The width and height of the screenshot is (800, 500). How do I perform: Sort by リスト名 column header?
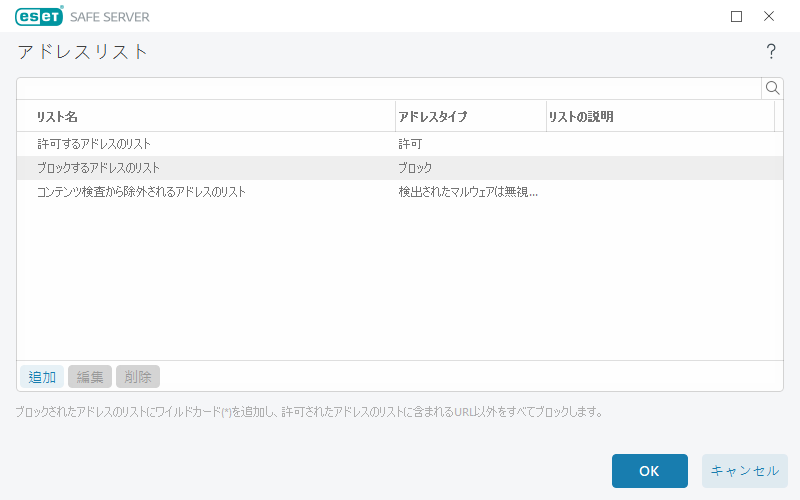click(x=205, y=117)
